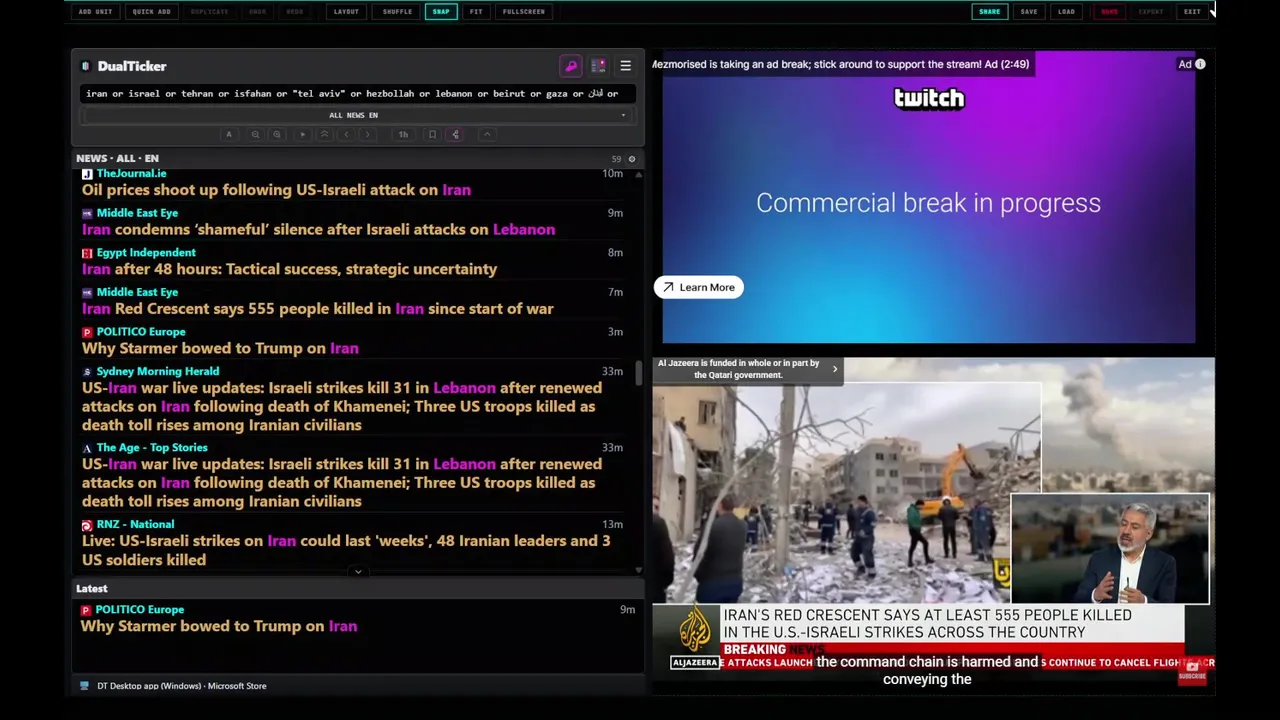The image size is (1280, 720).
Task: Expand the Al Jazeera funding notice chevron
Action: coord(835,369)
